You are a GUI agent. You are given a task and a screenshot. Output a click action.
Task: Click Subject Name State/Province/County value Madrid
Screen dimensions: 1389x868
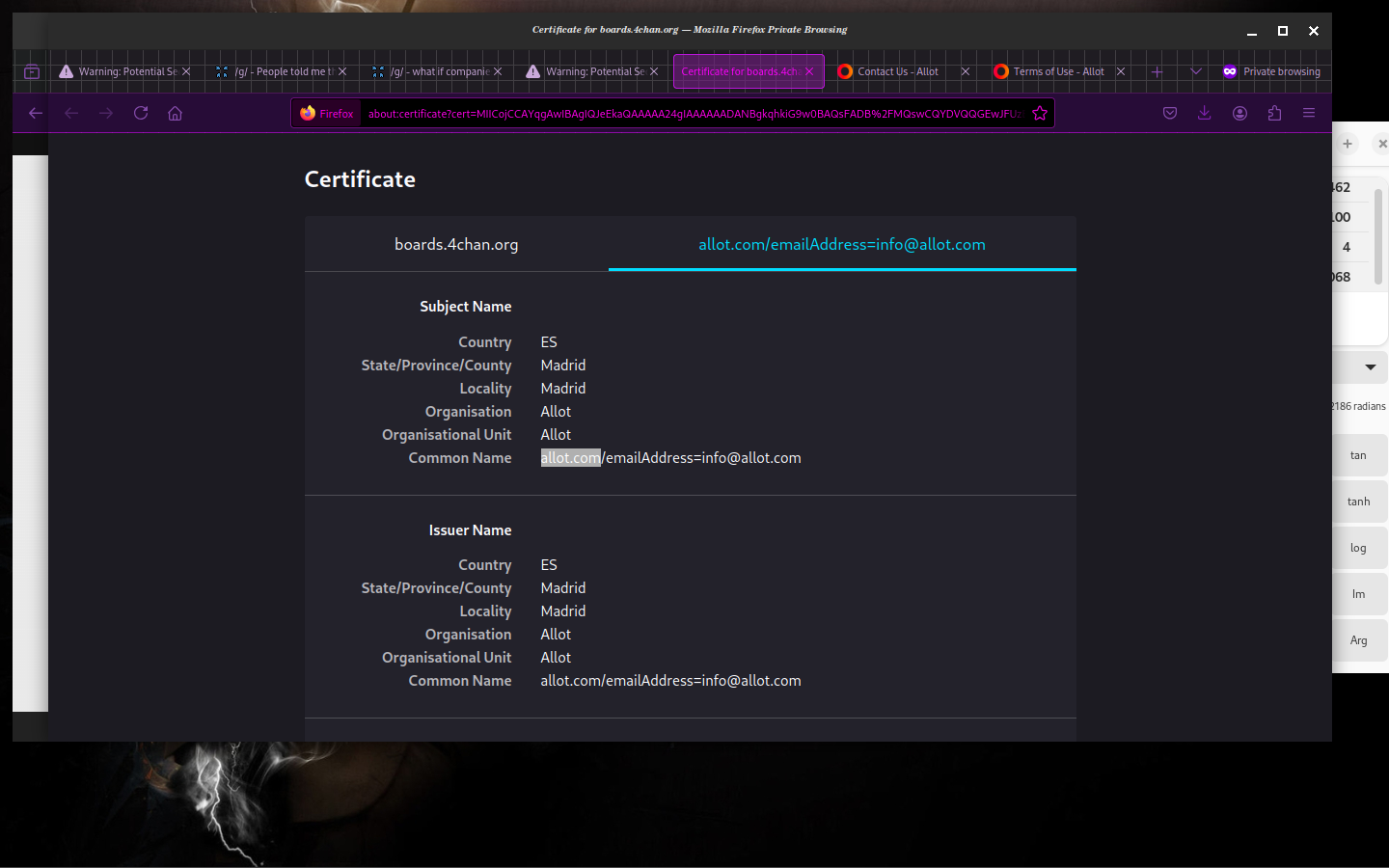(563, 366)
